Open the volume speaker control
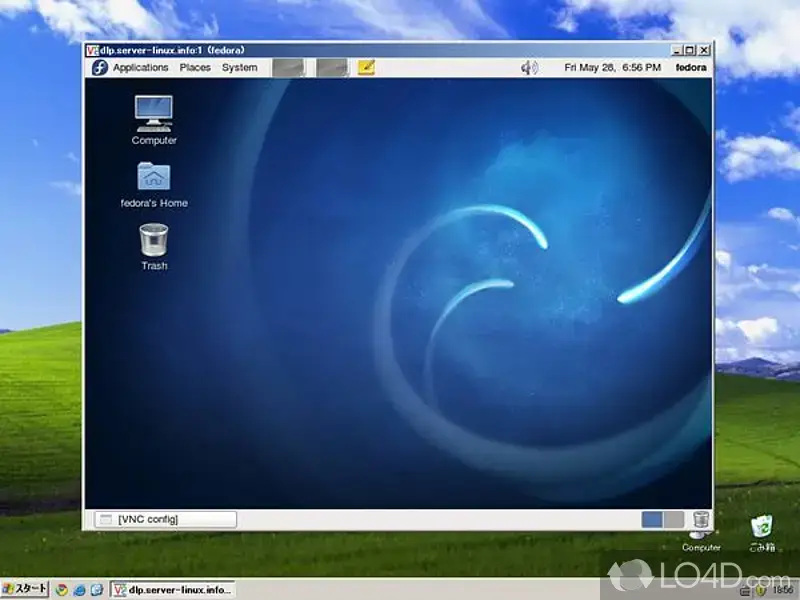The height and width of the screenshot is (600, 800). click(529, 67)
